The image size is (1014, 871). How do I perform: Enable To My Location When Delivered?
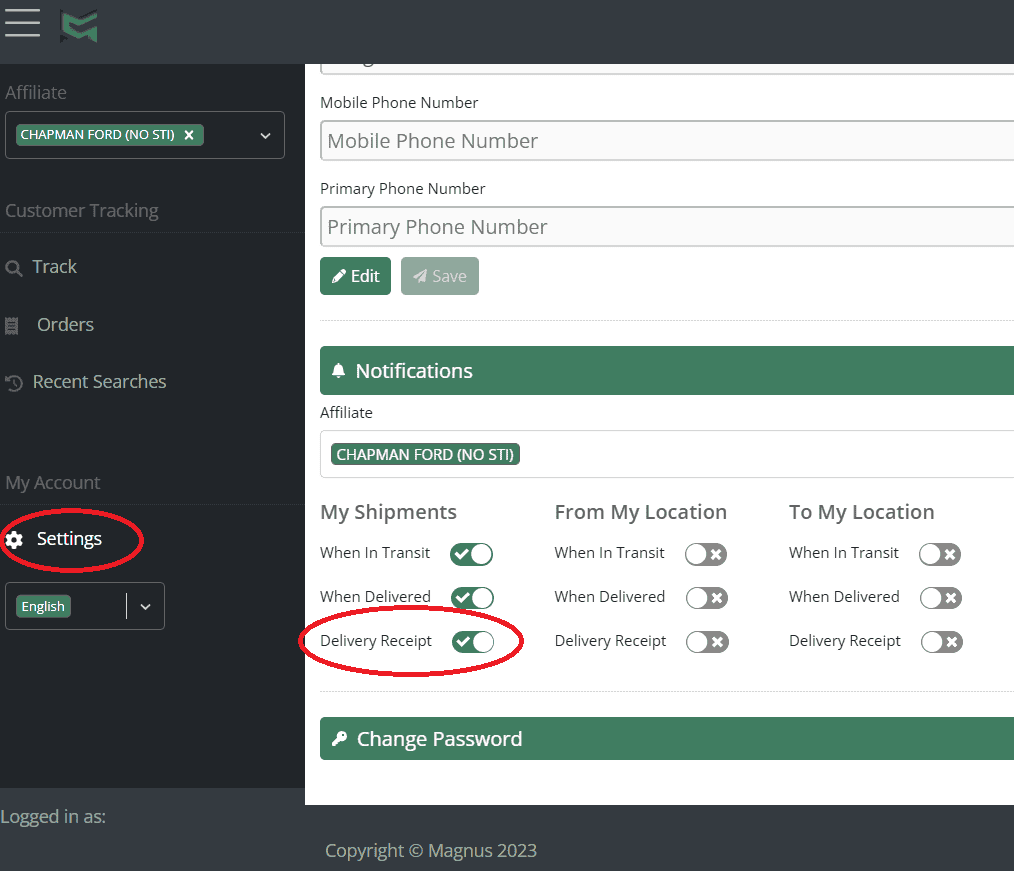941,597
